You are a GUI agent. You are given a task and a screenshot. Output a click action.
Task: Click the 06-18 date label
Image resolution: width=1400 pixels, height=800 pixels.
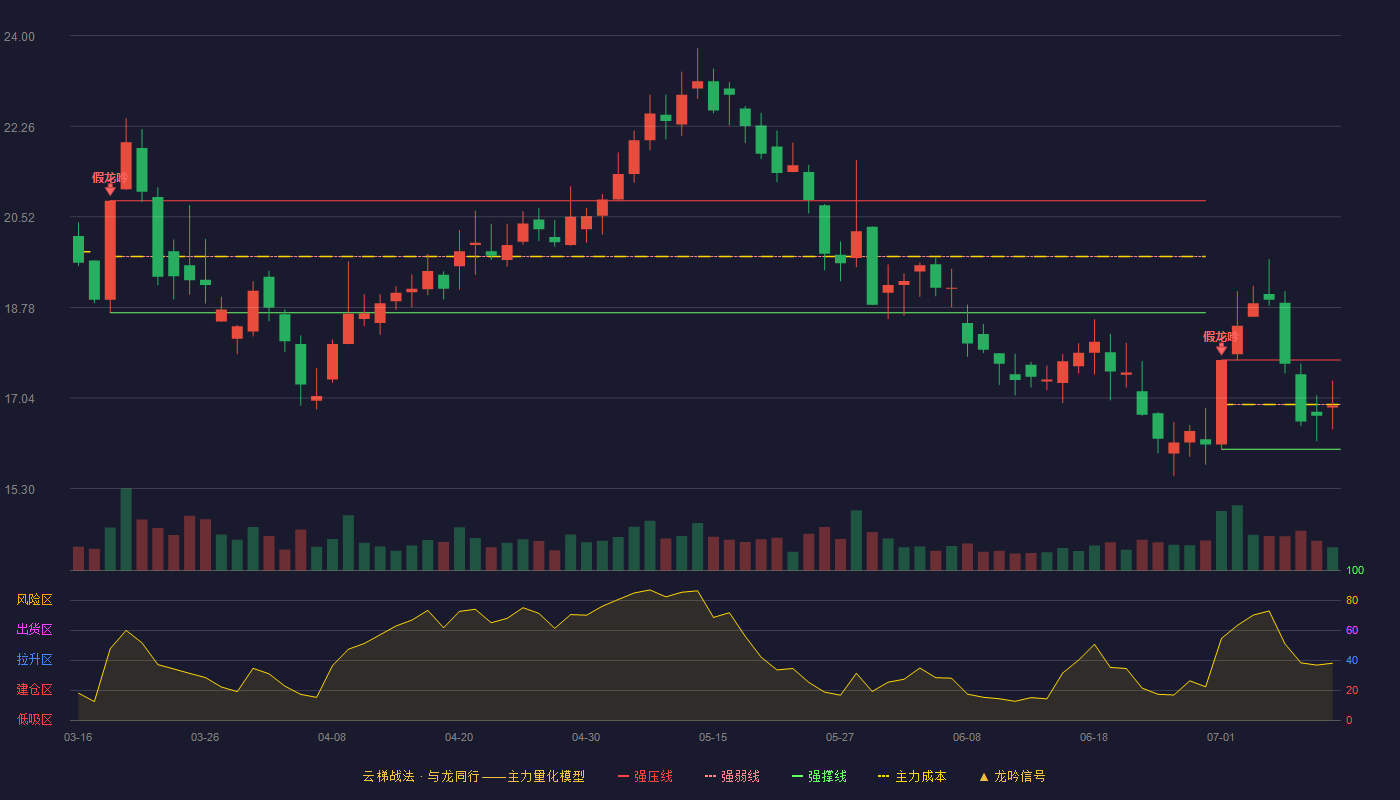pyautogui.click(x=1094, y=737)
